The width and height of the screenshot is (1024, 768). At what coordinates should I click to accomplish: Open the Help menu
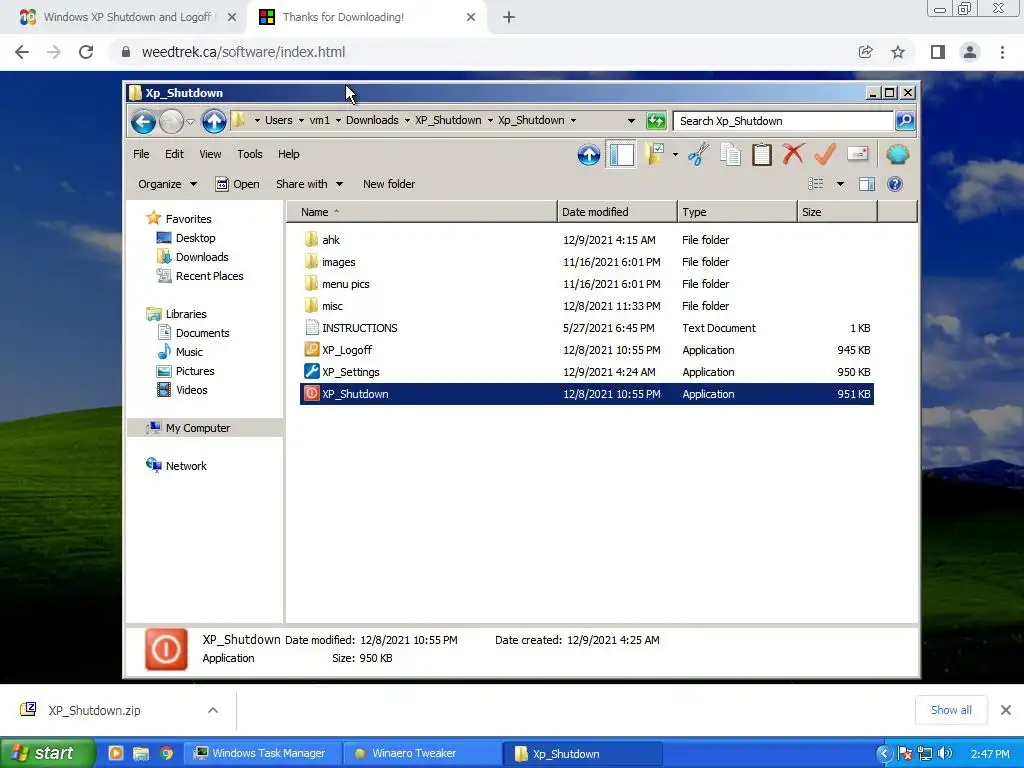[288, 154]
